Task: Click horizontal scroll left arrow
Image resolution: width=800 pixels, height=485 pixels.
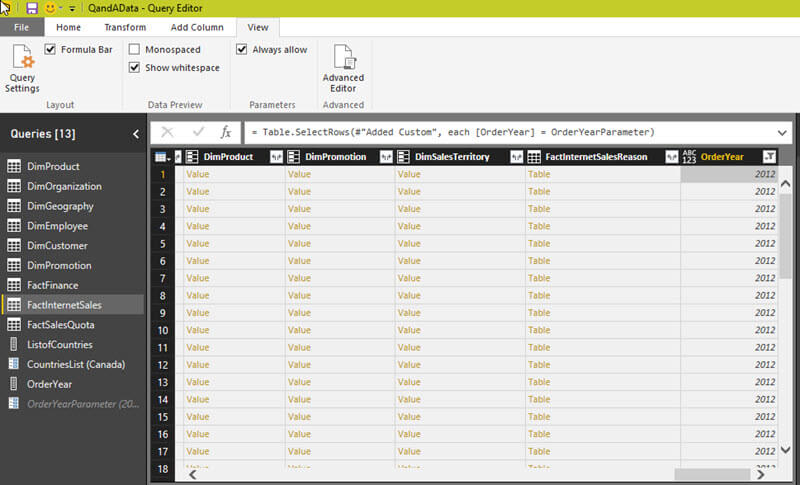Action: 192,475
